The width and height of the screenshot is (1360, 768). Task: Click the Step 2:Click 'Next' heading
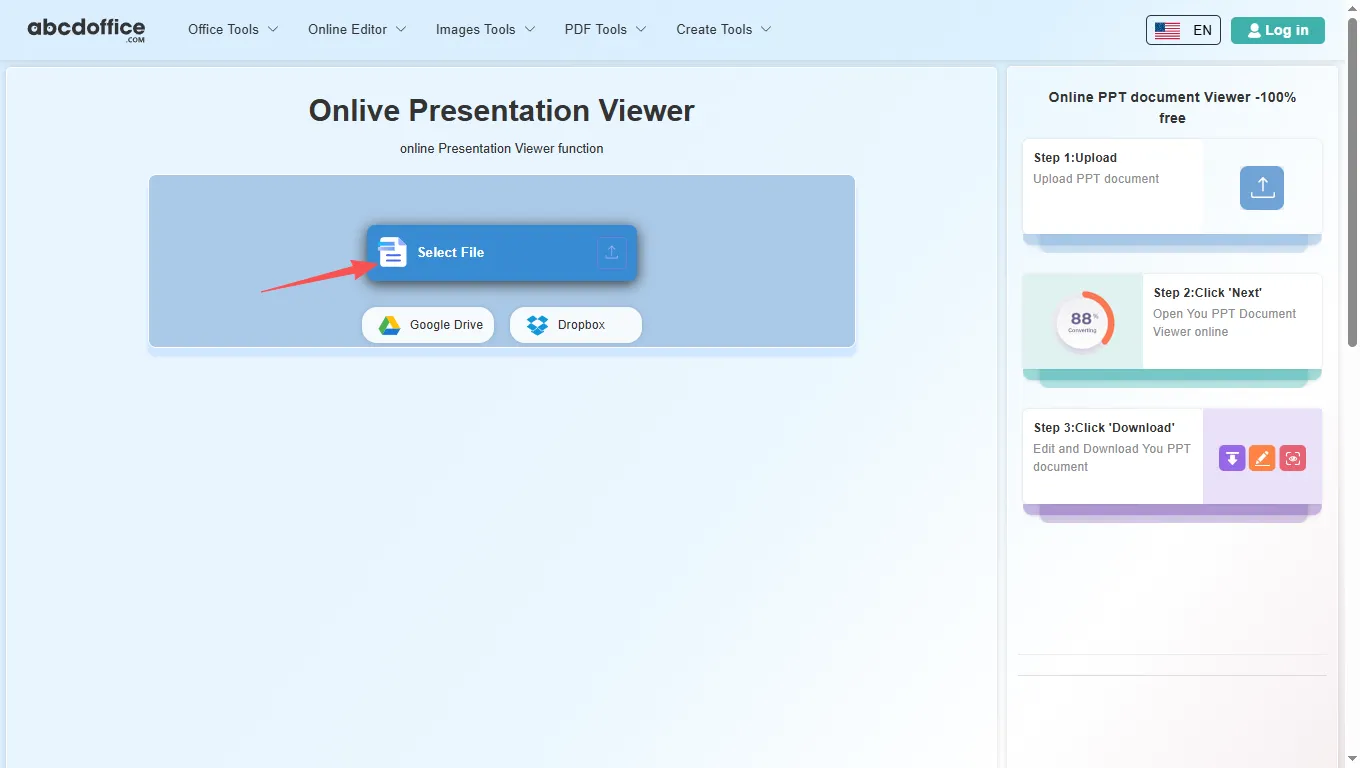[x=1208, y=293]
